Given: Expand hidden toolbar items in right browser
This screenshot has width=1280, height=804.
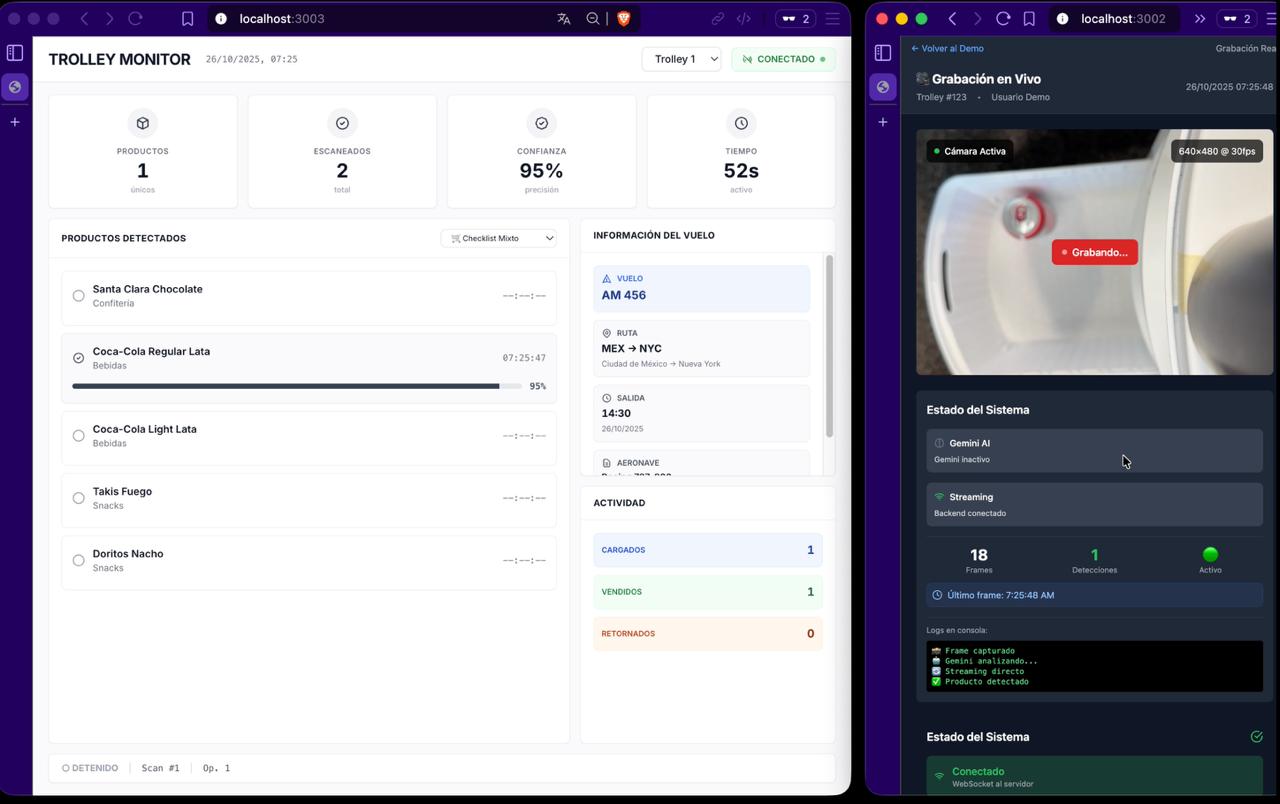Looking at the screenshot, I should point(1199,18).
